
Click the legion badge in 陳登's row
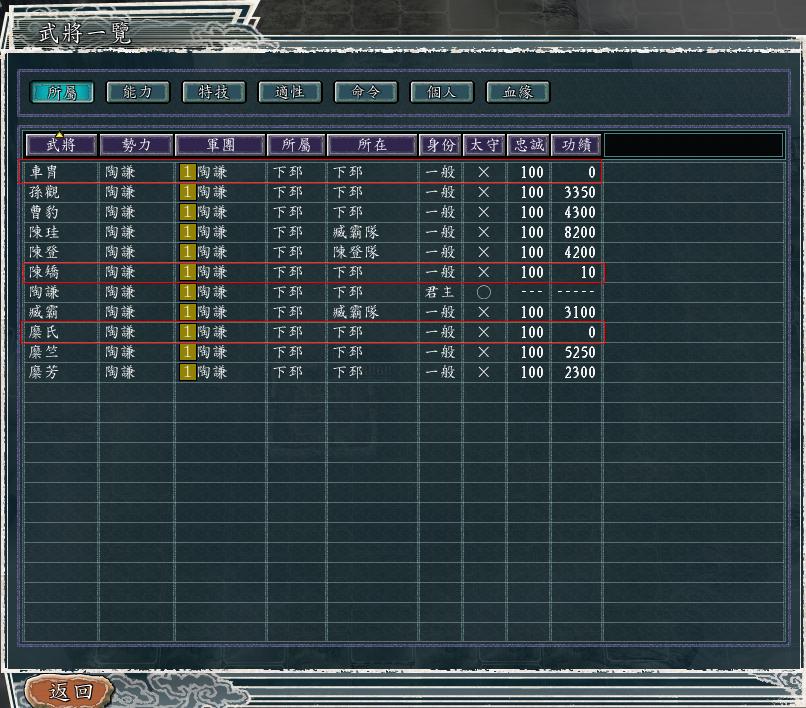point(188,252)
